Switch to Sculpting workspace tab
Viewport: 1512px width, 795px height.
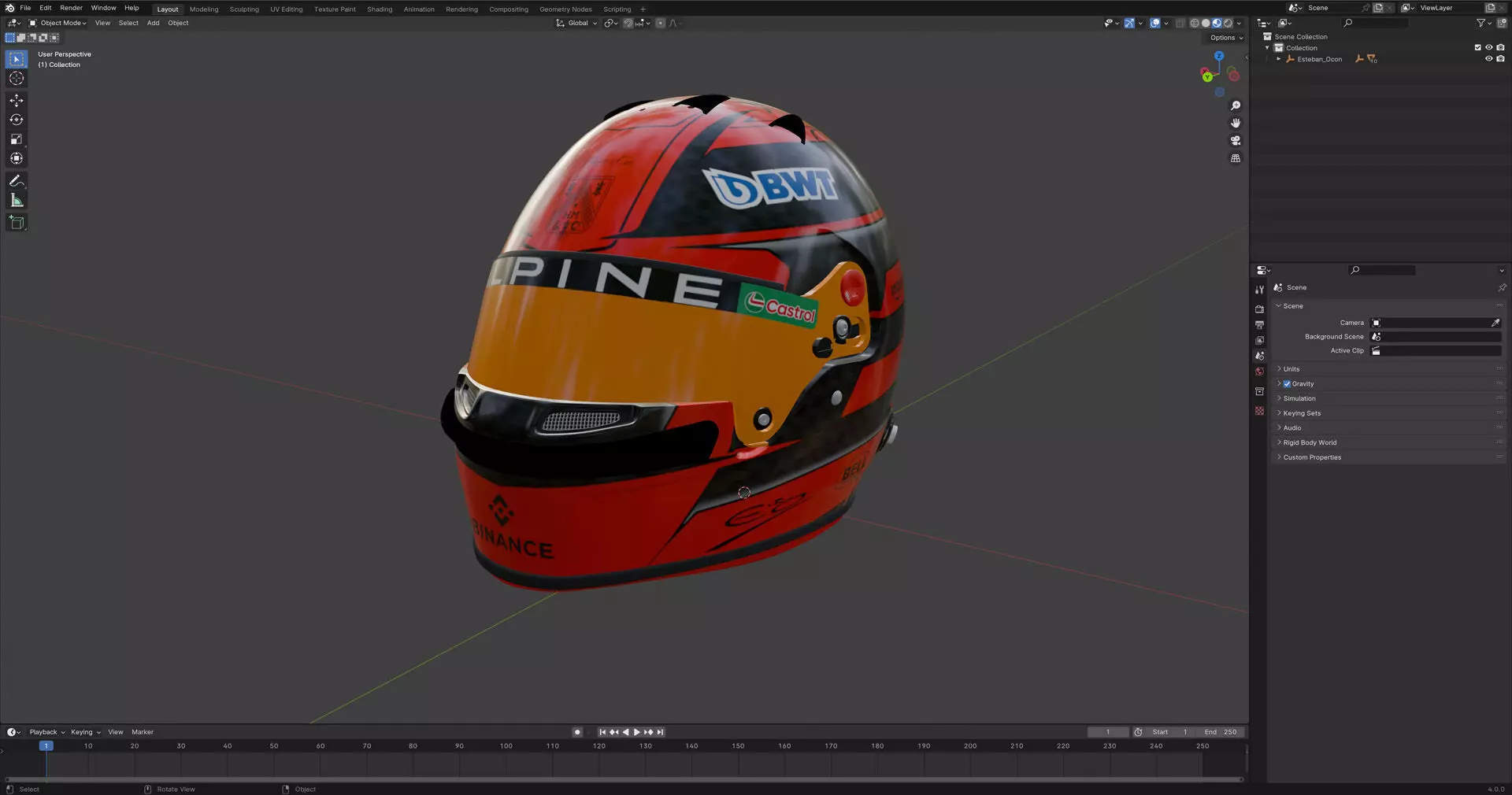244,9
